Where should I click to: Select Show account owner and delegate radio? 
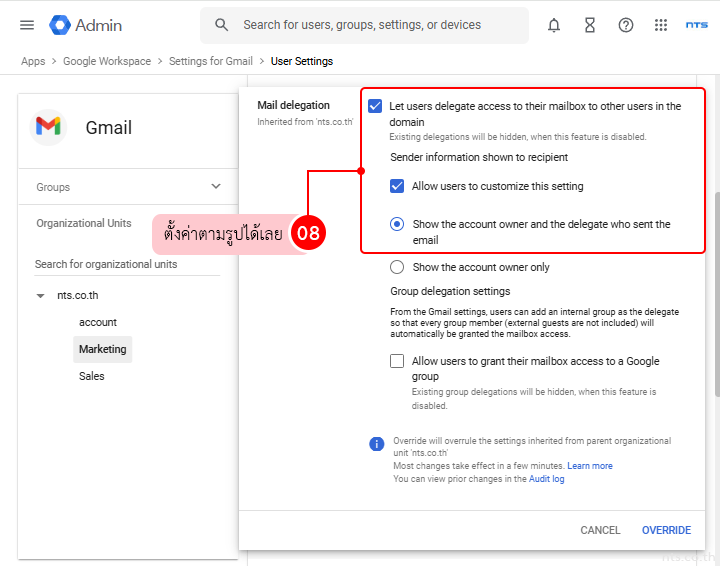[397, 224]
